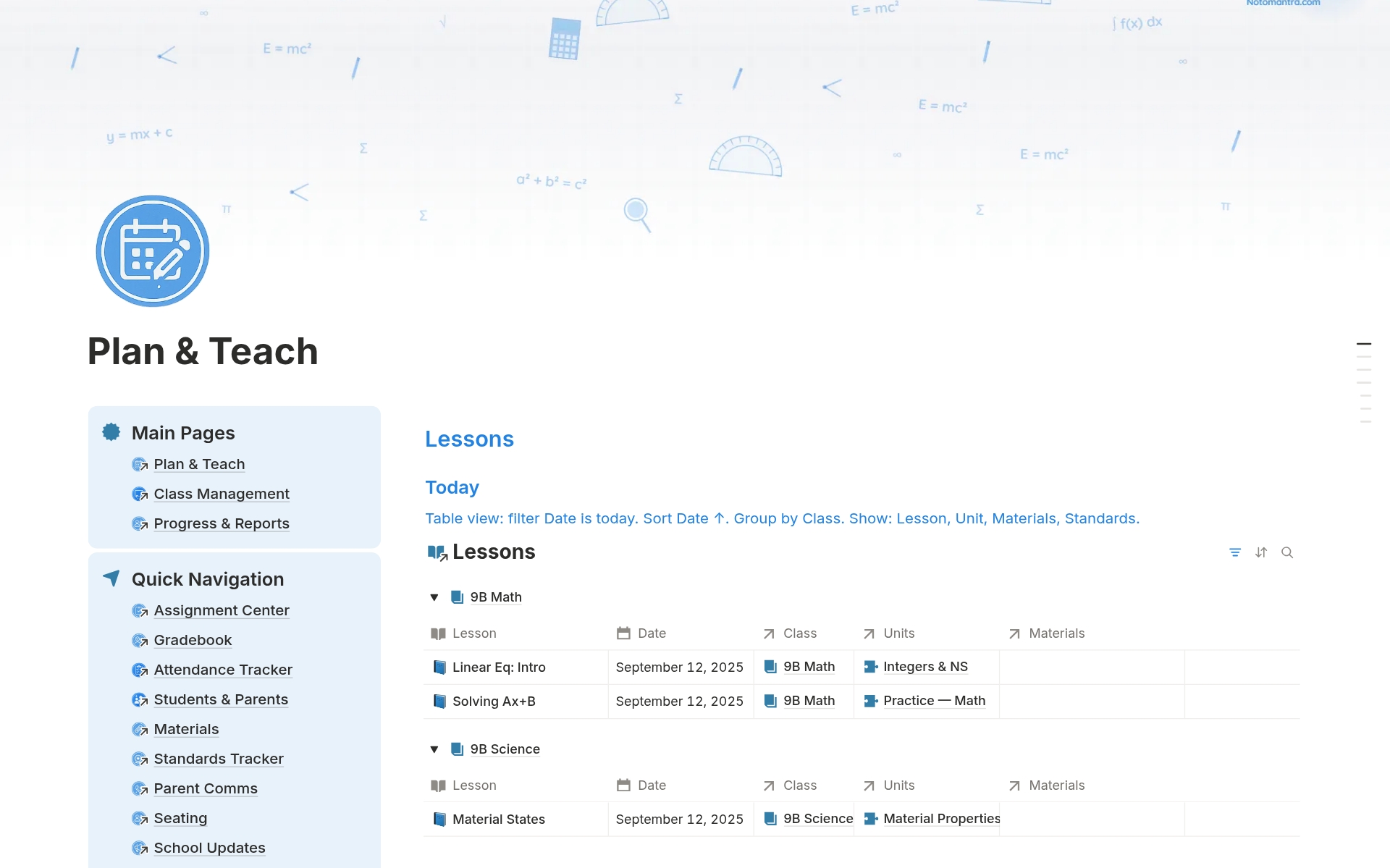The image size is (1390, 868).
Task: Click the Class column header in 9B Math
Action: [799, 633]
